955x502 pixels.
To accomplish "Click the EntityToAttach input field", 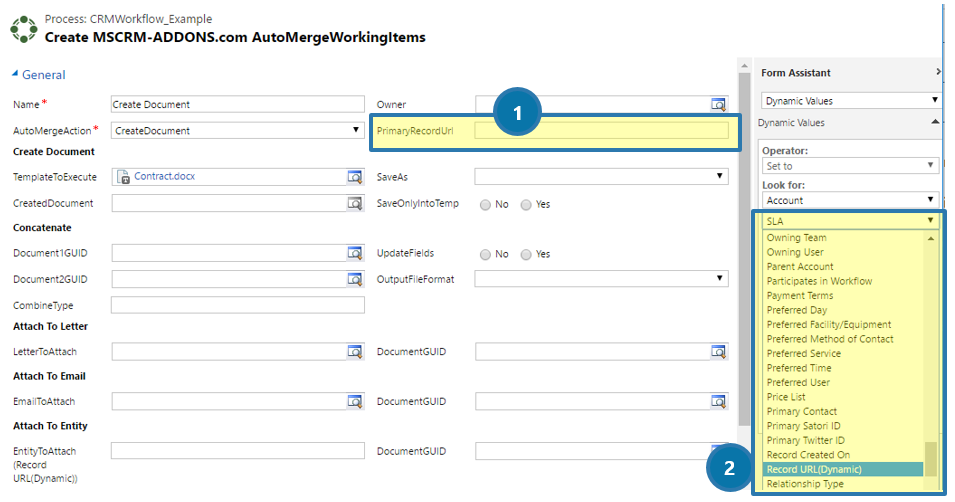I will click(238, 451).
